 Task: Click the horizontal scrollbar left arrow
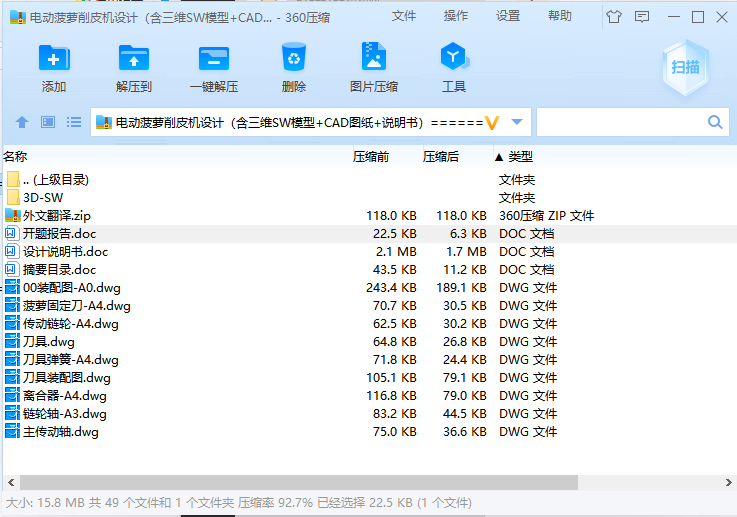click(11, 482)
